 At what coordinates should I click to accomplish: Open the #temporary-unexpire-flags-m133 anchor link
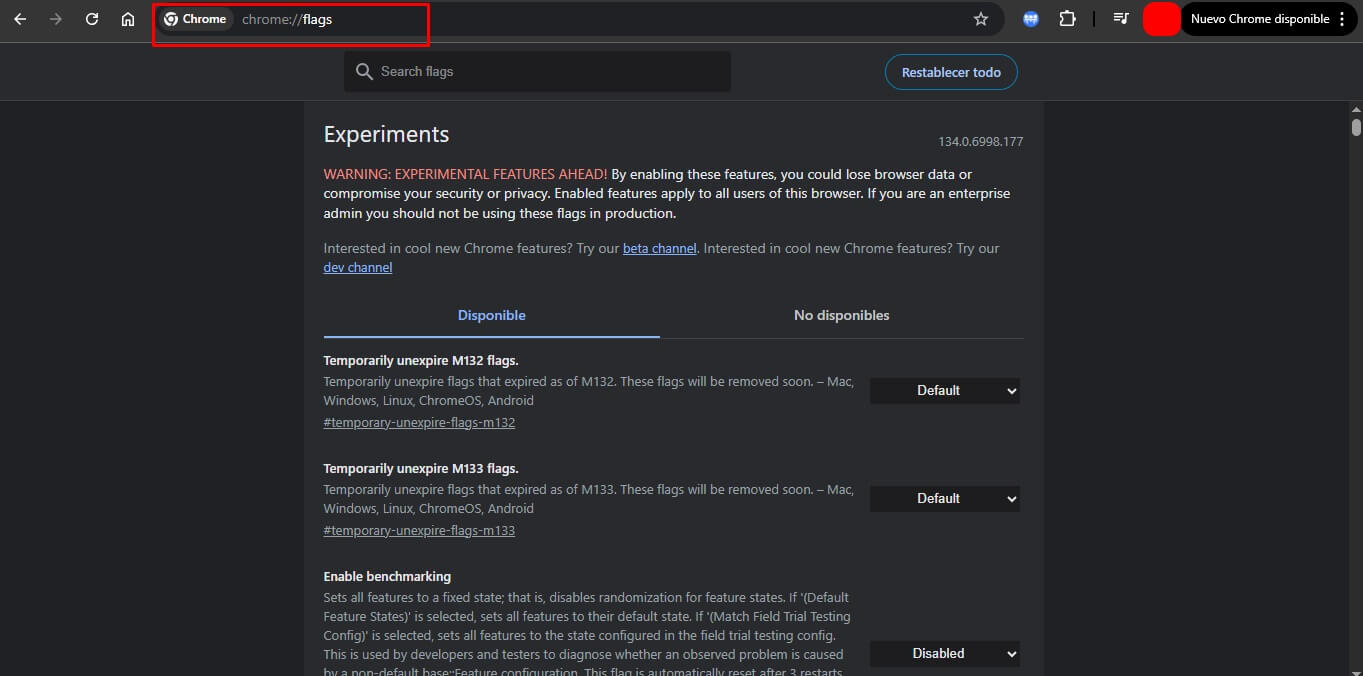pos(419,531)
